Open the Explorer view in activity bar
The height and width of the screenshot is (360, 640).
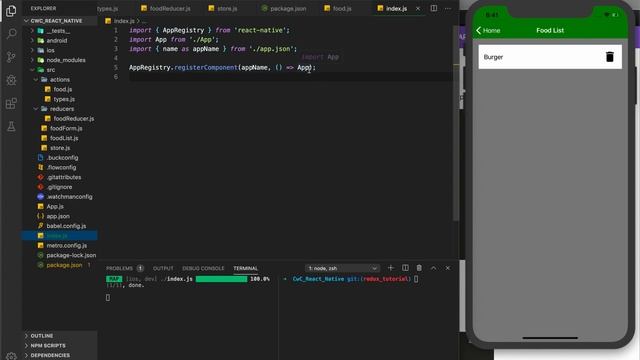pyautogui.click(x=11, y=11)
